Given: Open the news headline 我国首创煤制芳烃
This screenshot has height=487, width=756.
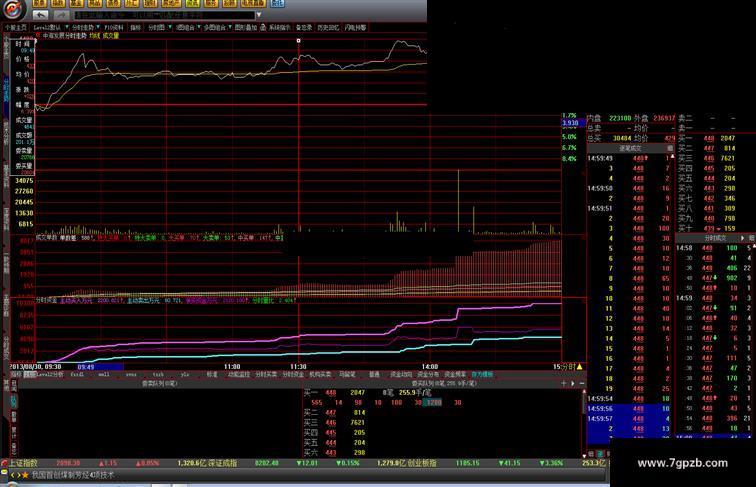Looking at the screenshot, I should point(73,475).
